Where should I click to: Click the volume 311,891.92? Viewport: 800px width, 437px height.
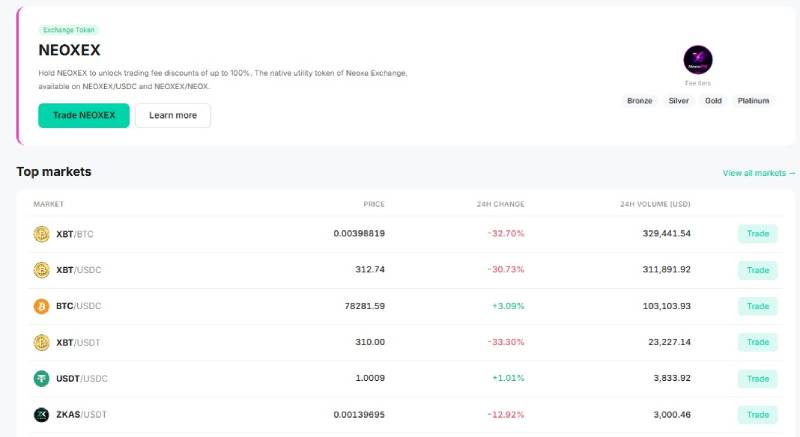pyautogui.click(x=666, y=269)
